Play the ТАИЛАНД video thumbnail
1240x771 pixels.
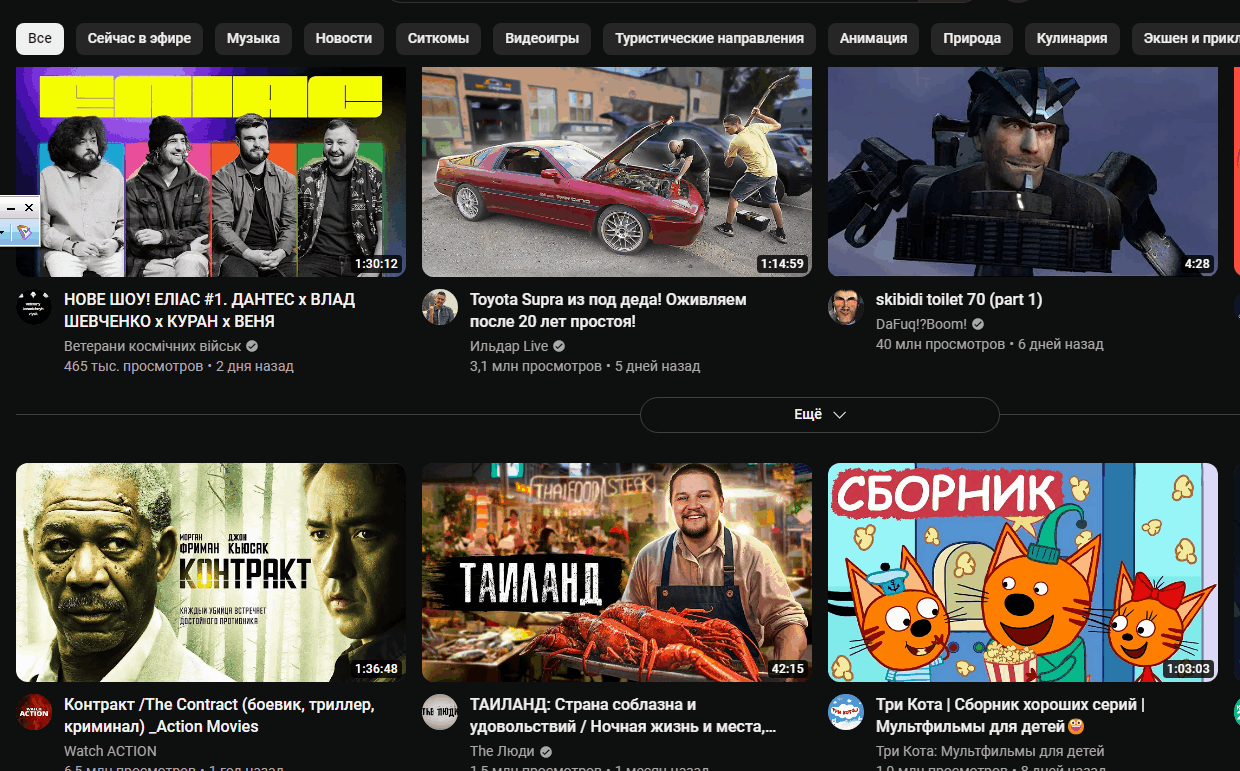click(x=617, y=572)
